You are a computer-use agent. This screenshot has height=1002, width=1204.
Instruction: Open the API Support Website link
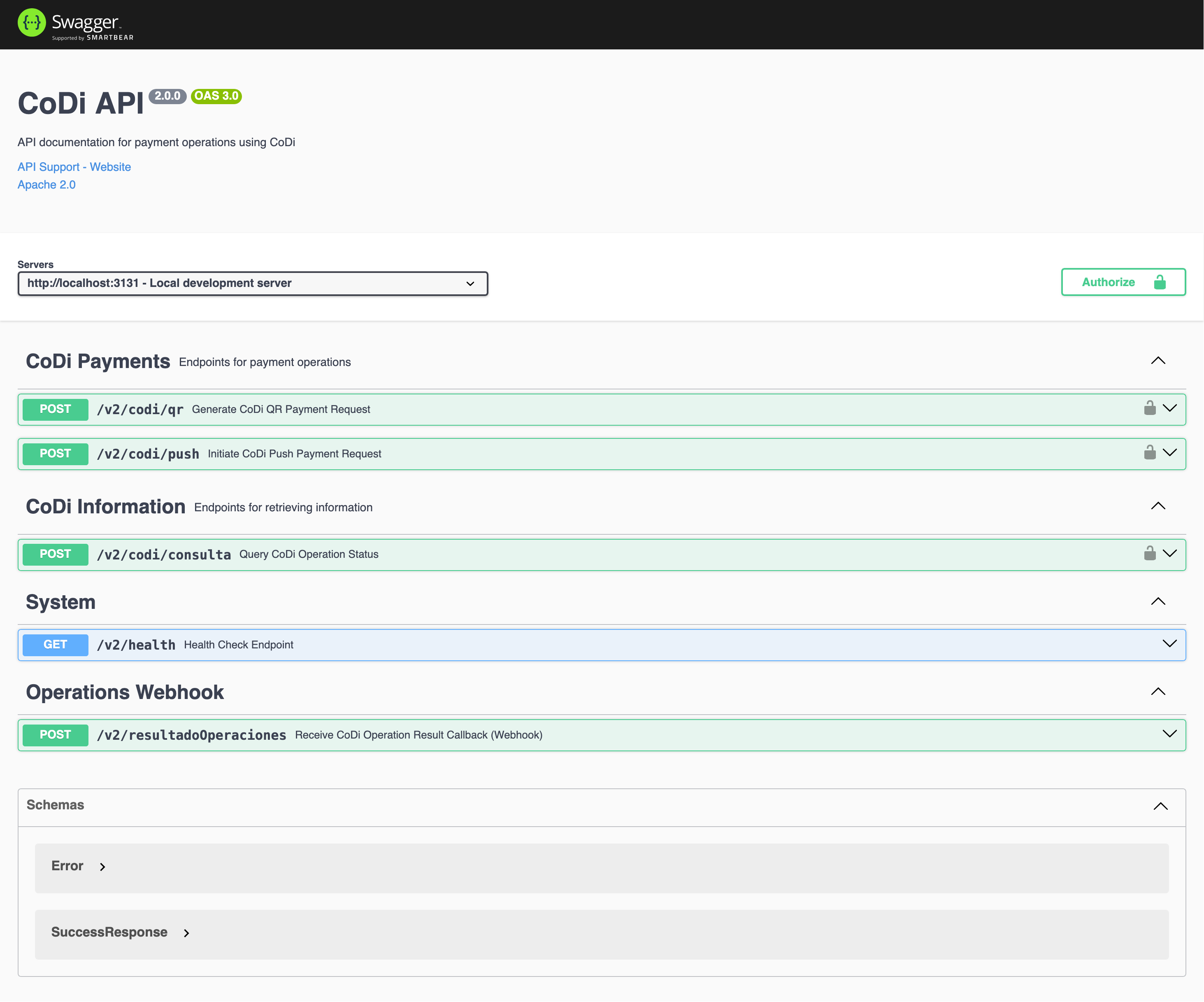(x=73, y=166)
